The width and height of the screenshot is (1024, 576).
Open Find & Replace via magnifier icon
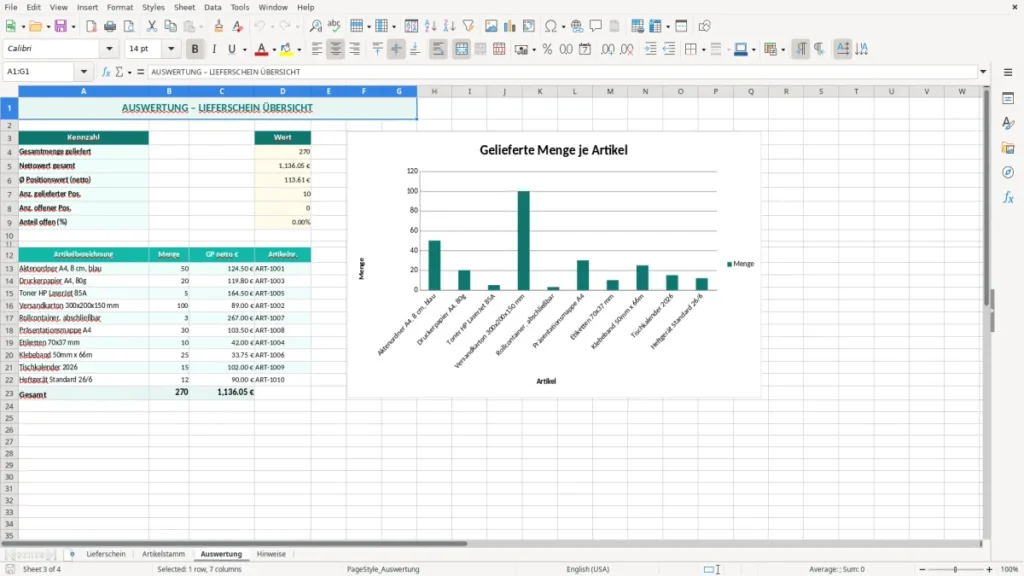click(x=315, y=26)
